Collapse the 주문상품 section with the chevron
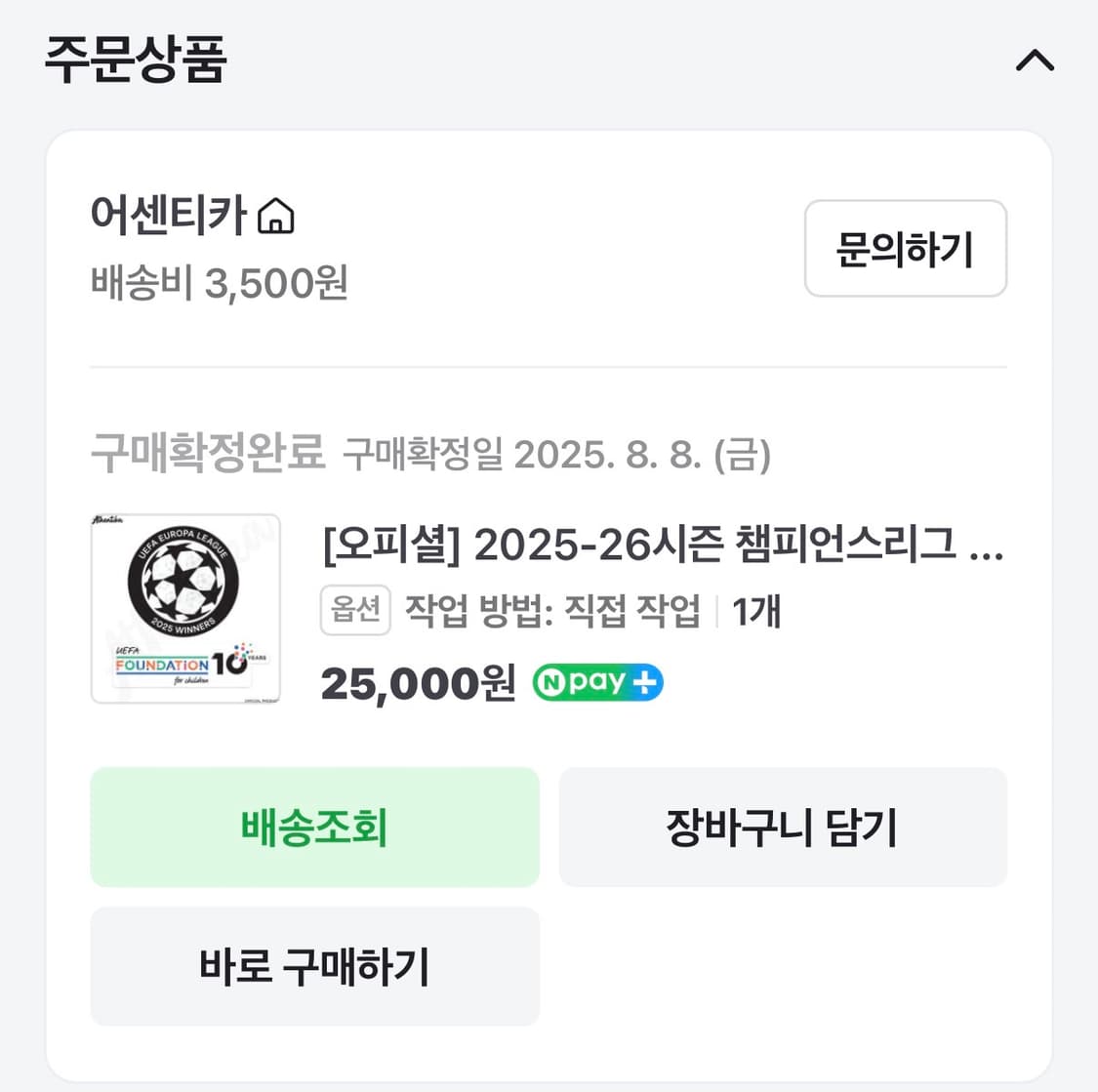This screenshot has height=1092, width=1098. point(1035,61)
